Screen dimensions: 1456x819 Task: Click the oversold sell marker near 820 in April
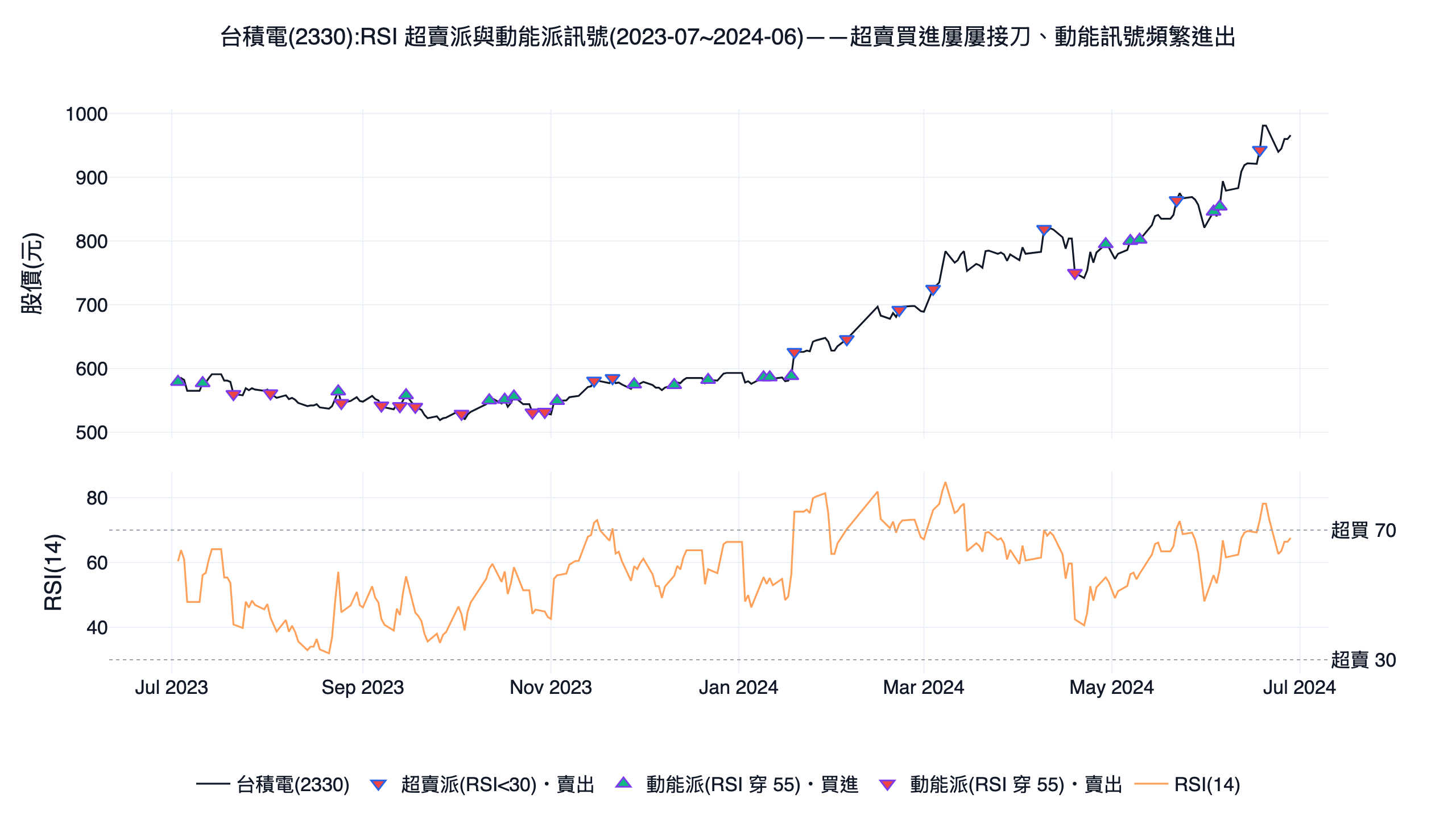click(1044, 229)
